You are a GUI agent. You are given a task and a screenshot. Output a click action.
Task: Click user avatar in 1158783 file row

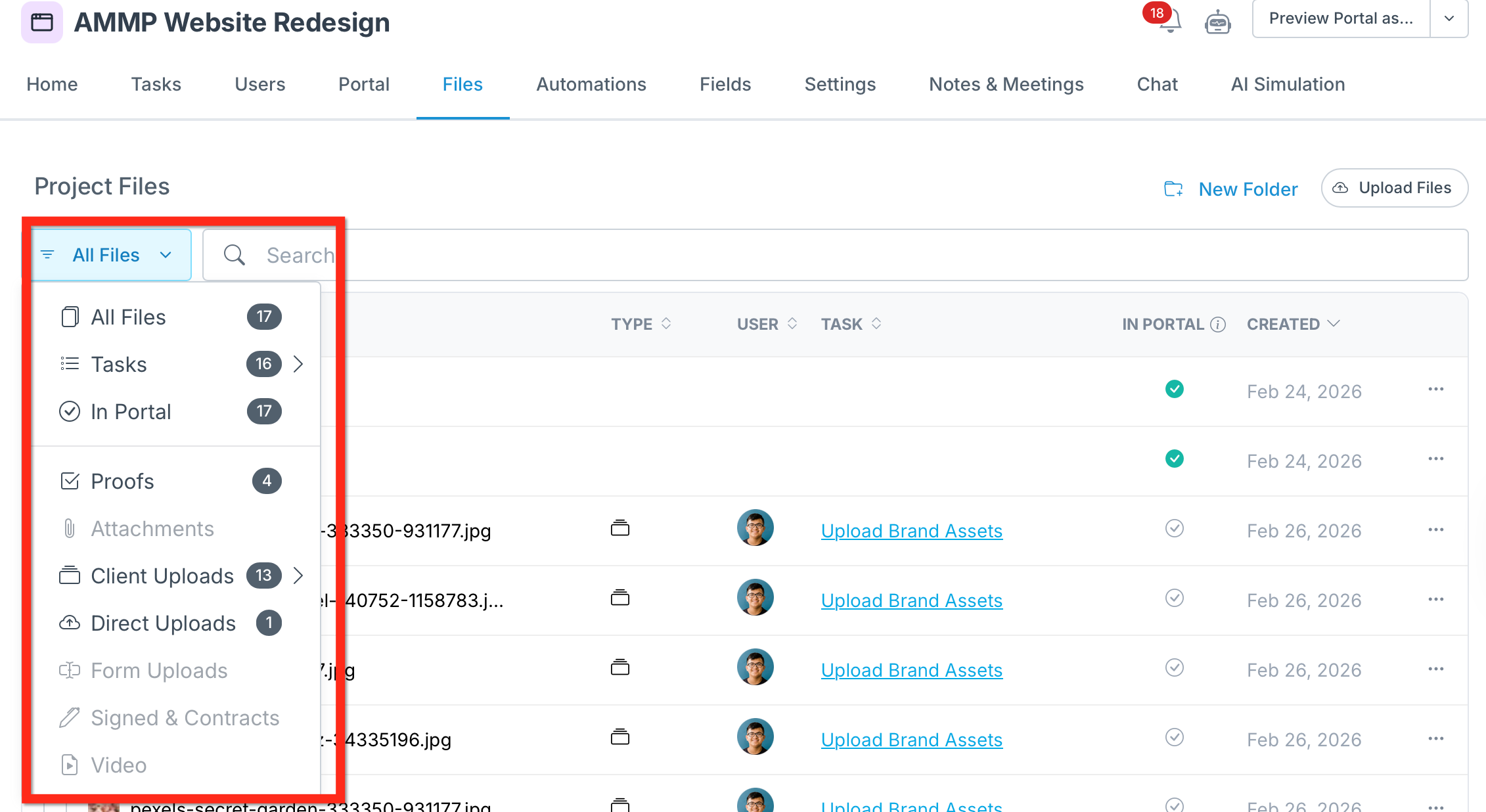point(755,598)
